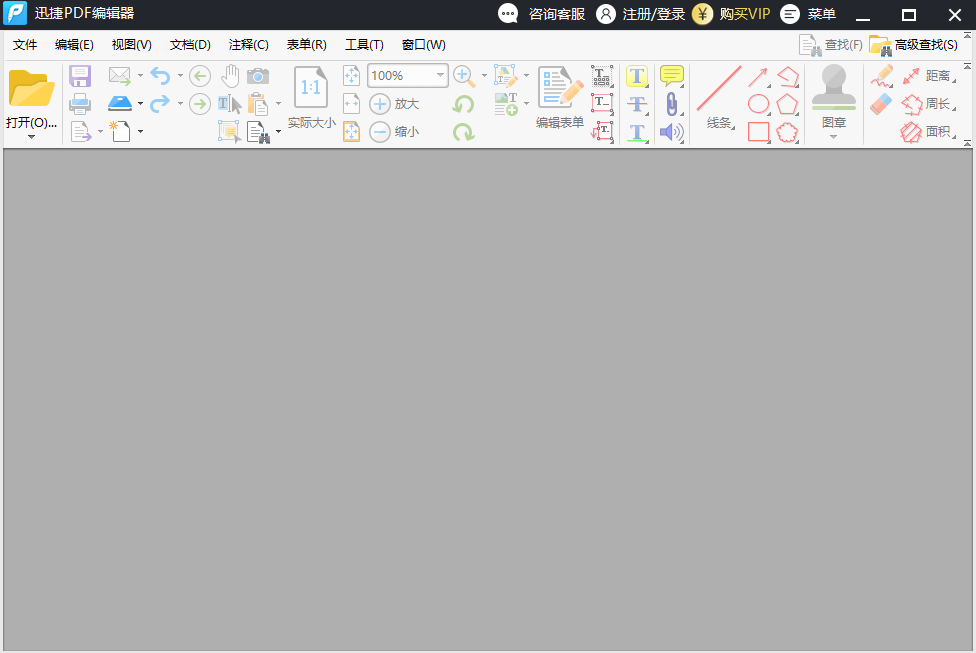The height and width of the screenshot is (653, 976).
Task: Click the sound speaker annotation icon
Action: 672,131
